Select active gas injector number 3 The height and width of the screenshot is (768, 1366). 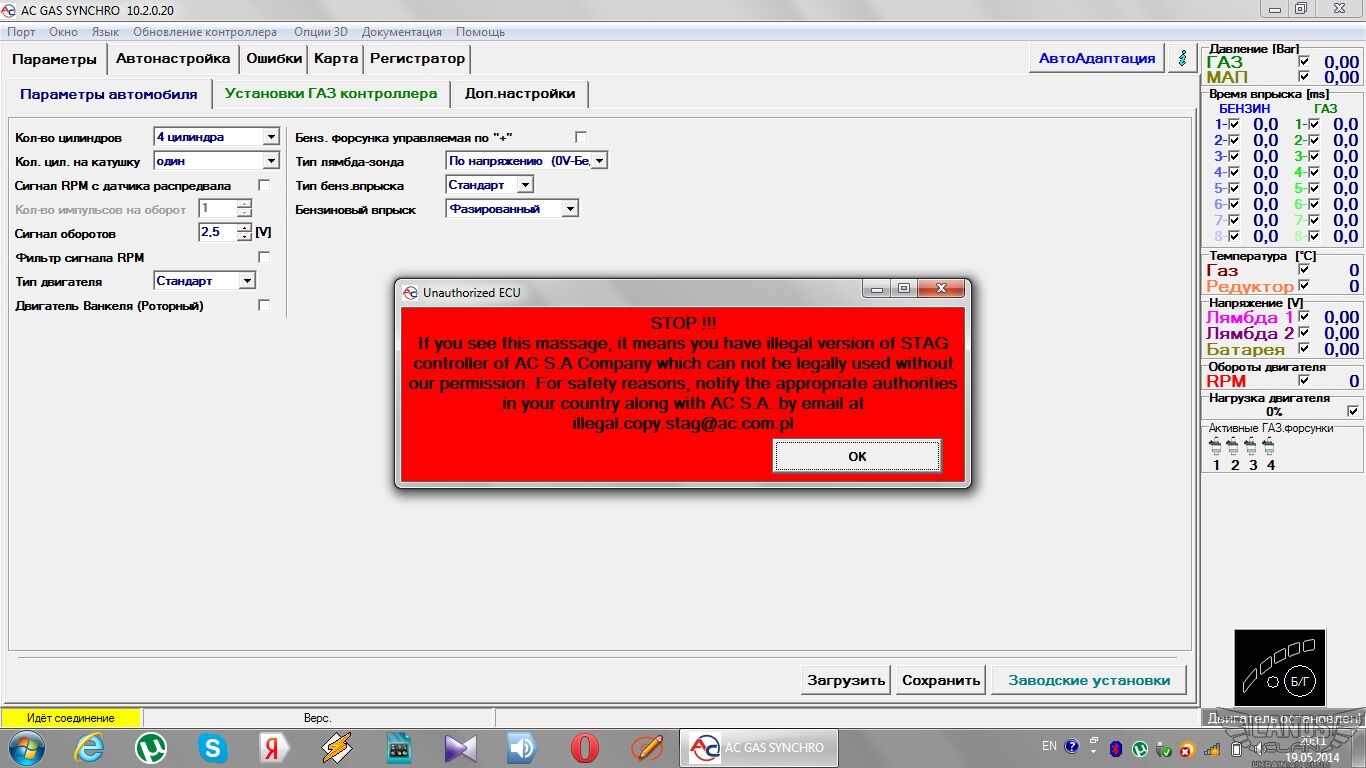1252,446
